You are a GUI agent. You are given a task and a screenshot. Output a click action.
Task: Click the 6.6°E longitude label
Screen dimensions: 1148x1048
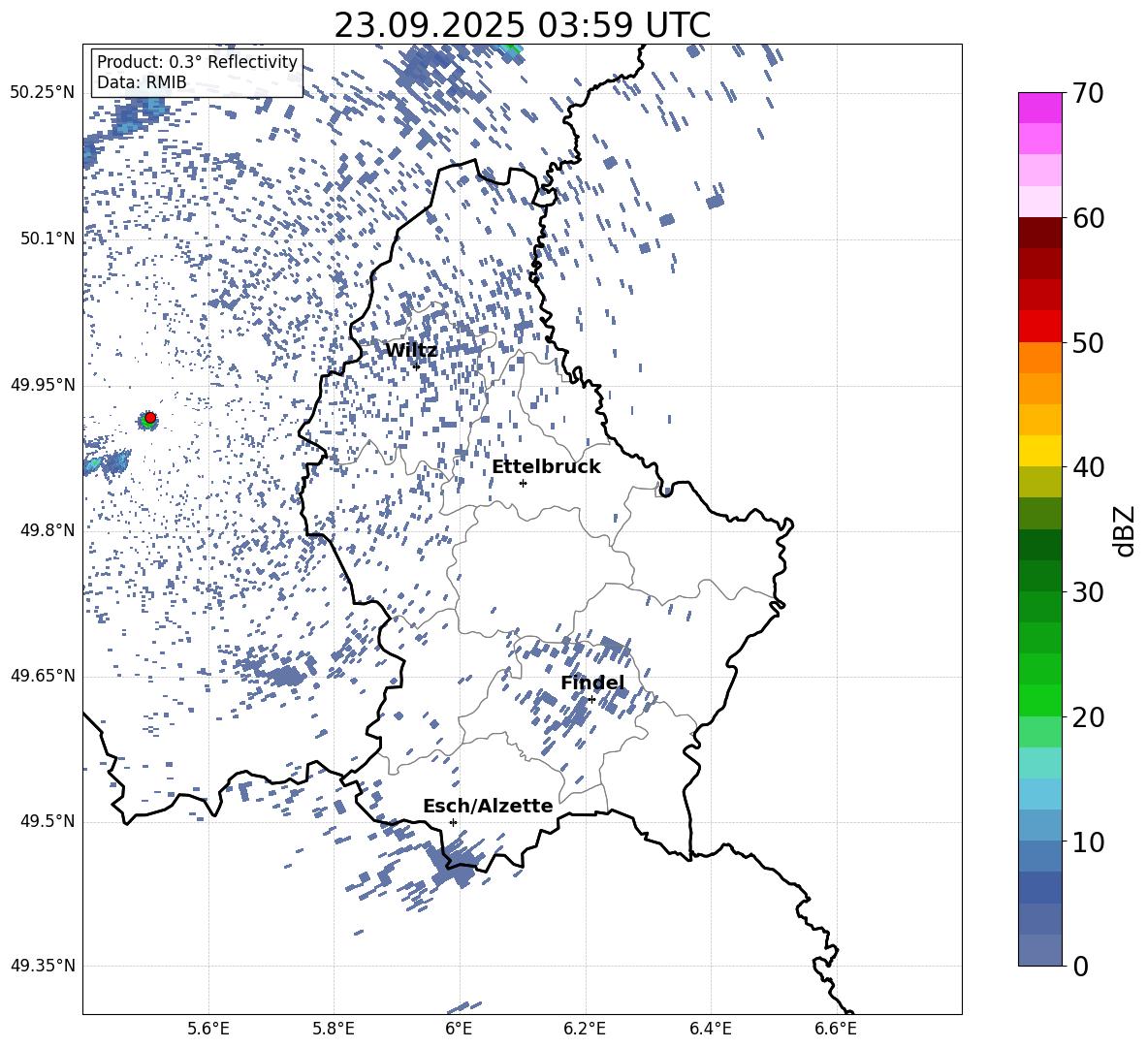point(836,1029)
